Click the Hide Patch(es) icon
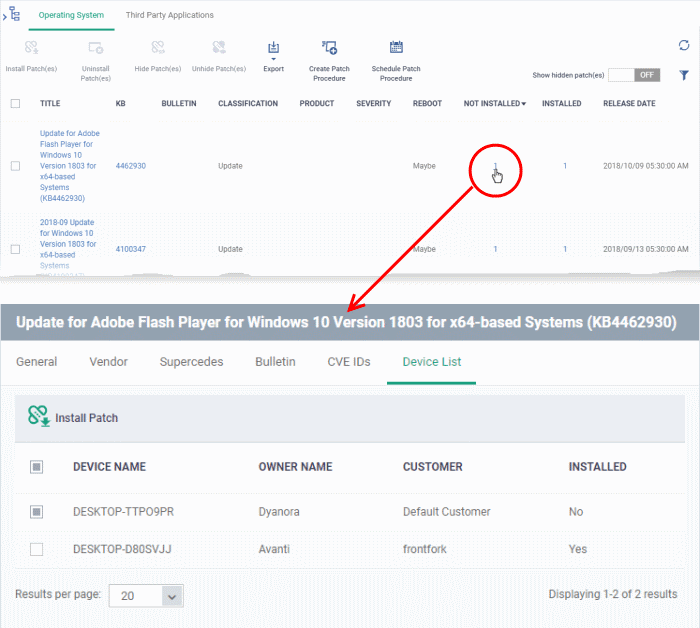The image size is (700, 628). pos(158,47)
